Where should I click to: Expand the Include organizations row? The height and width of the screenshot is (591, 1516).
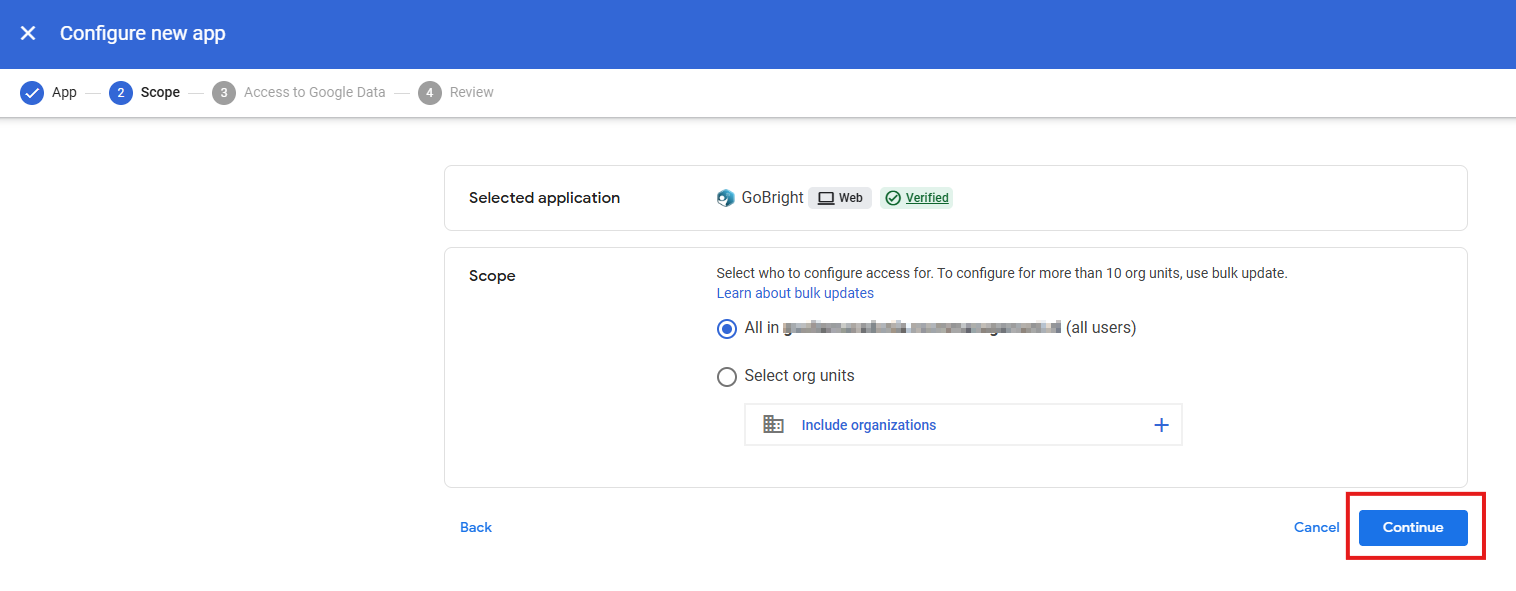click(x=868, y=425)
